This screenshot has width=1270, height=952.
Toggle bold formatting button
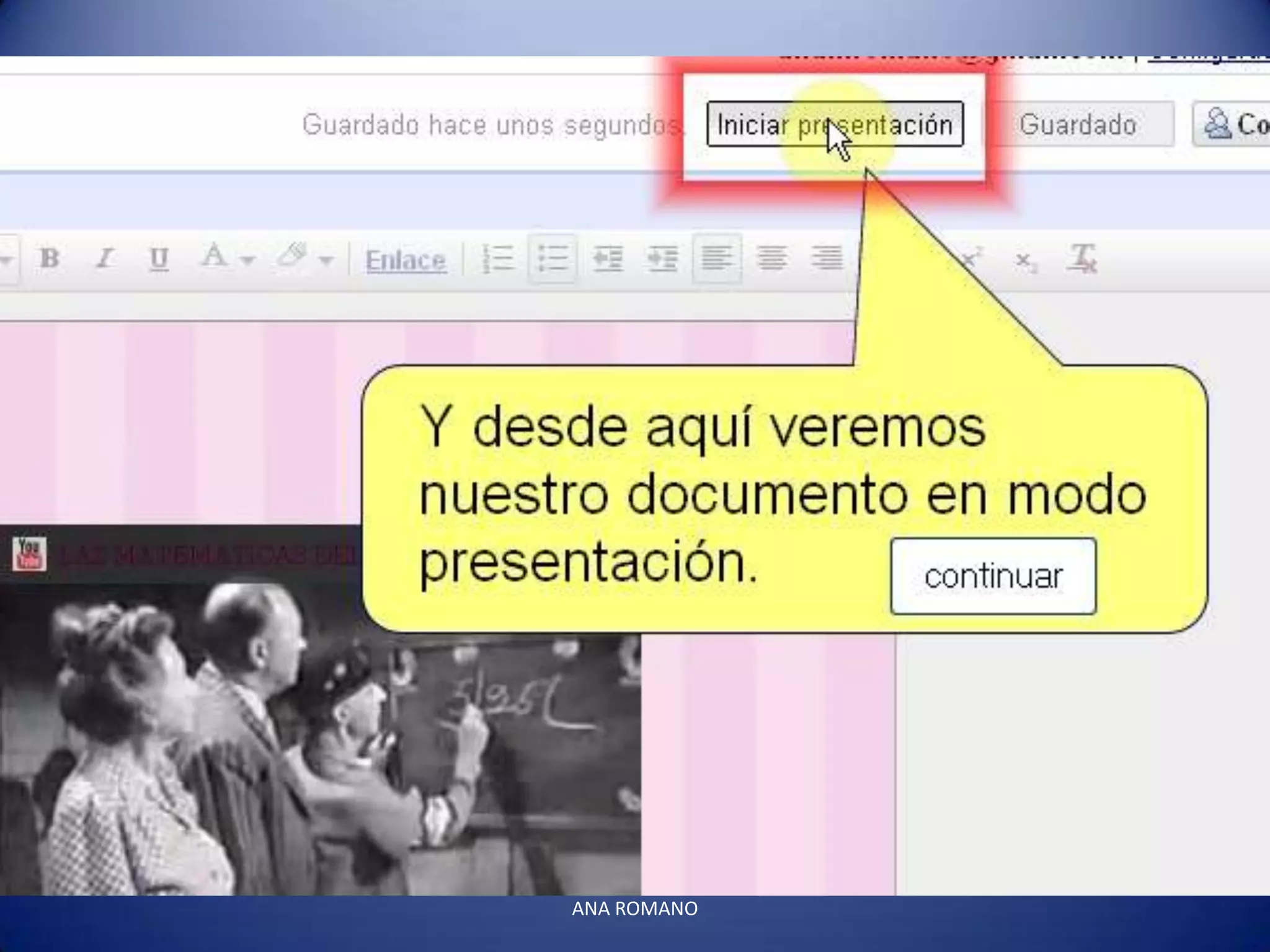[x=50, y=258]
